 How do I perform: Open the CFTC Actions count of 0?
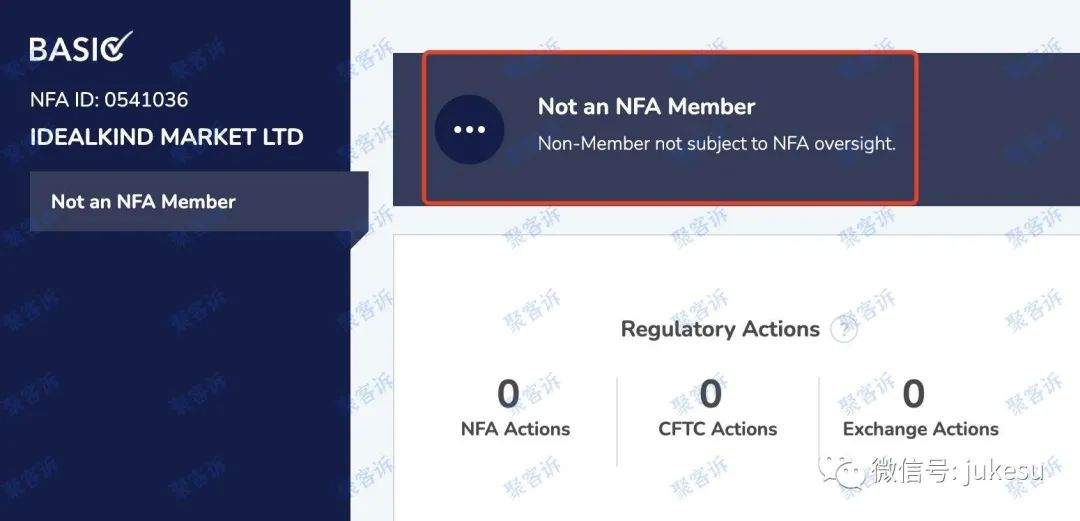coord(711,394)
